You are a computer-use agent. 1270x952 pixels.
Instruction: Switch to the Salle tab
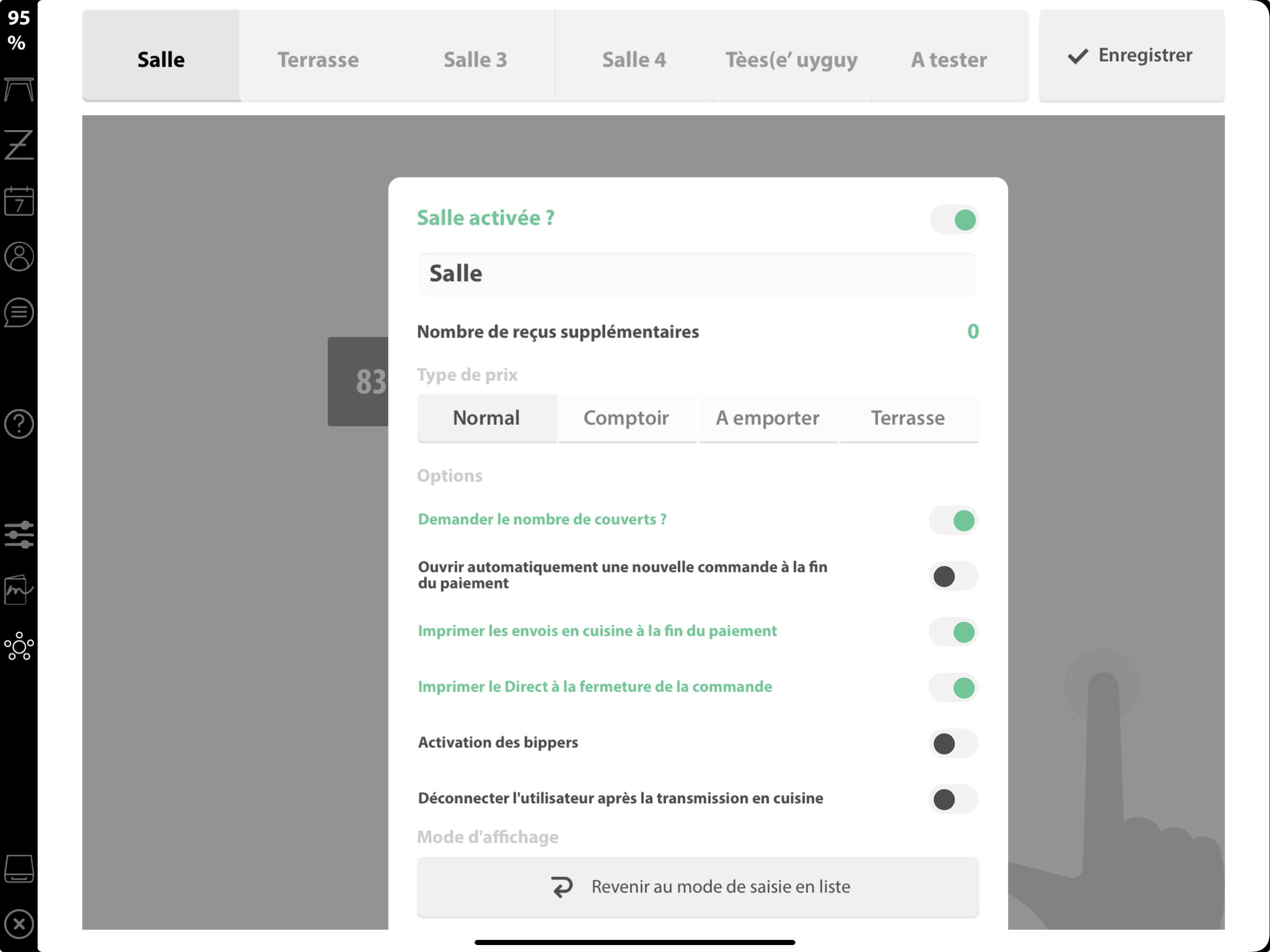click(x=161, y=56)
